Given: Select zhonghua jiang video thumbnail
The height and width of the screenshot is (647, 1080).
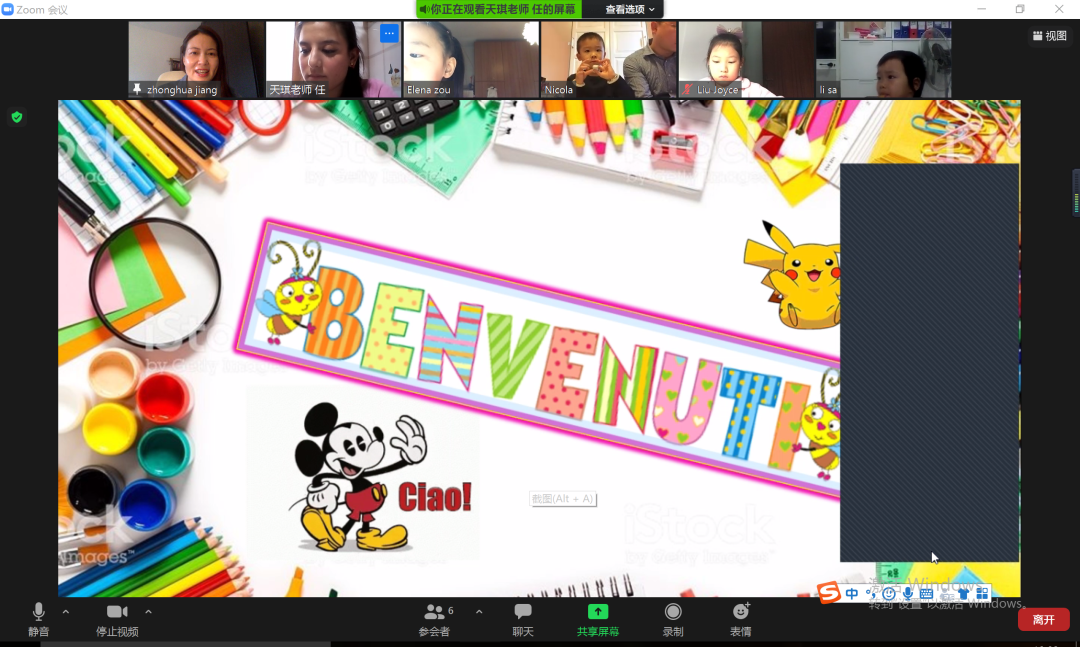Looking at the screenshot, I should click(196, 59).
